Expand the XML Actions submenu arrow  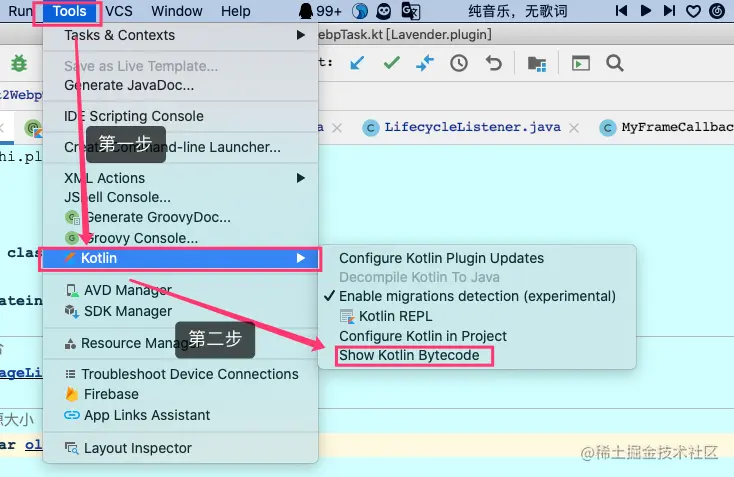(301, 178)
